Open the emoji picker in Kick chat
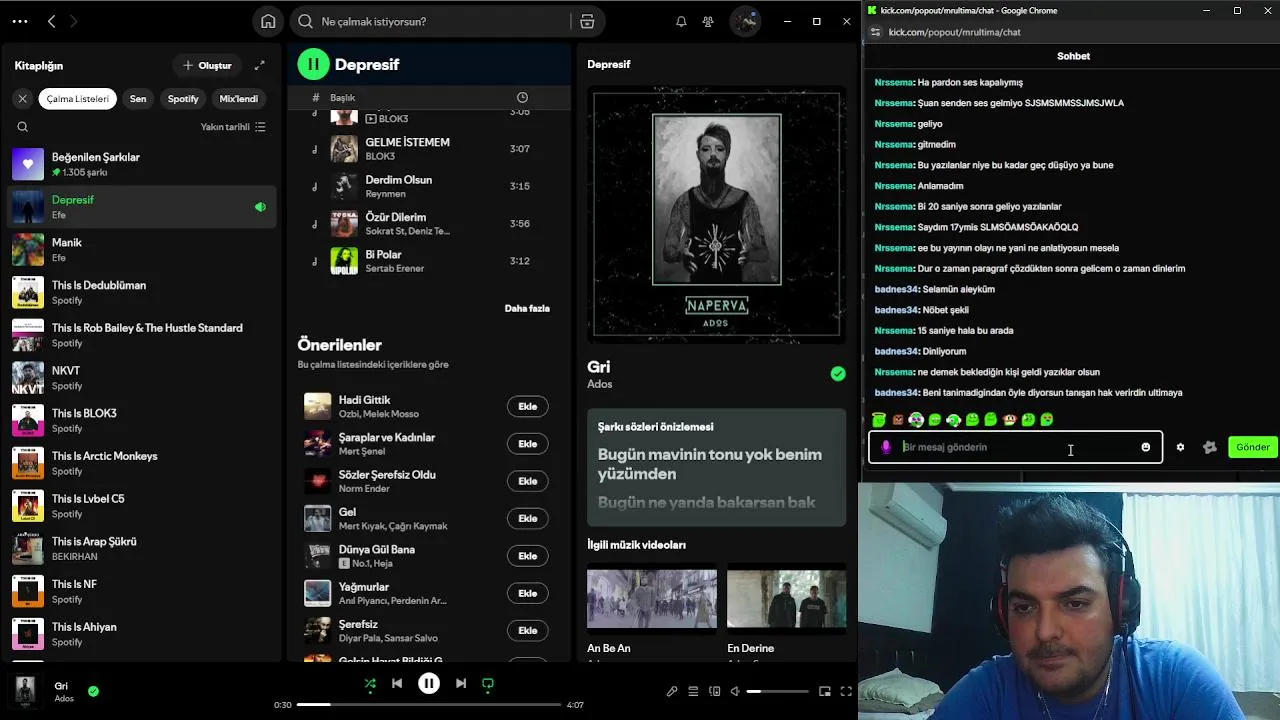 tap(1146, 447)
